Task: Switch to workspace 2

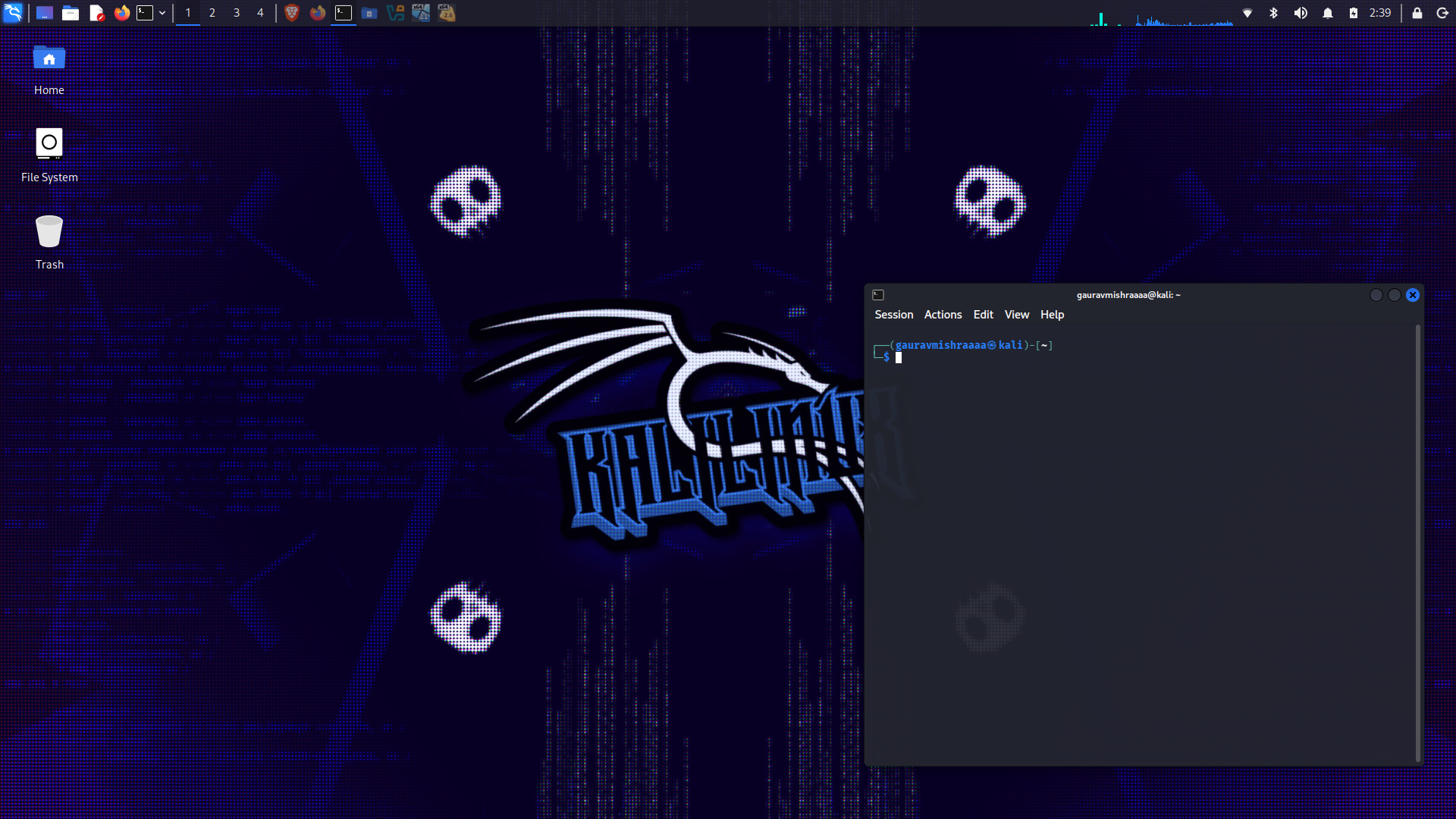Action: pyautogui.click(x=212, y=13)
